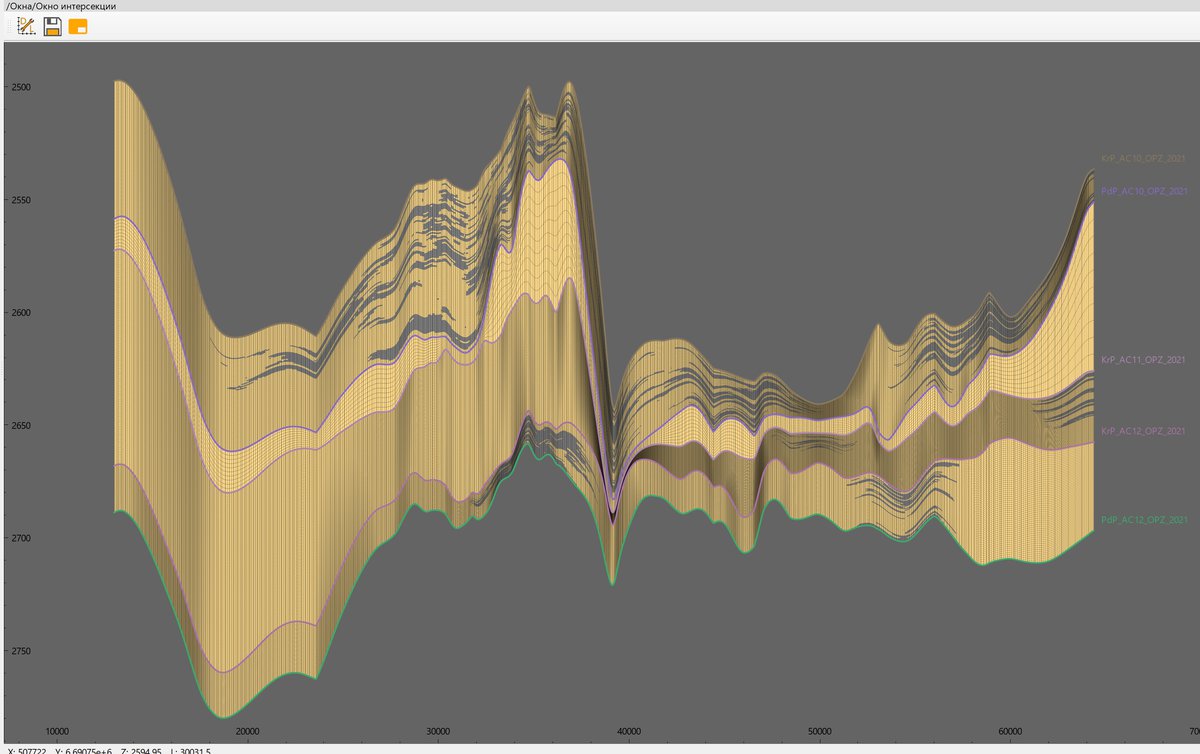Click the orange window layout toolbar icon
This screenshot has height=754, width=1200.
tap(76, 27)
